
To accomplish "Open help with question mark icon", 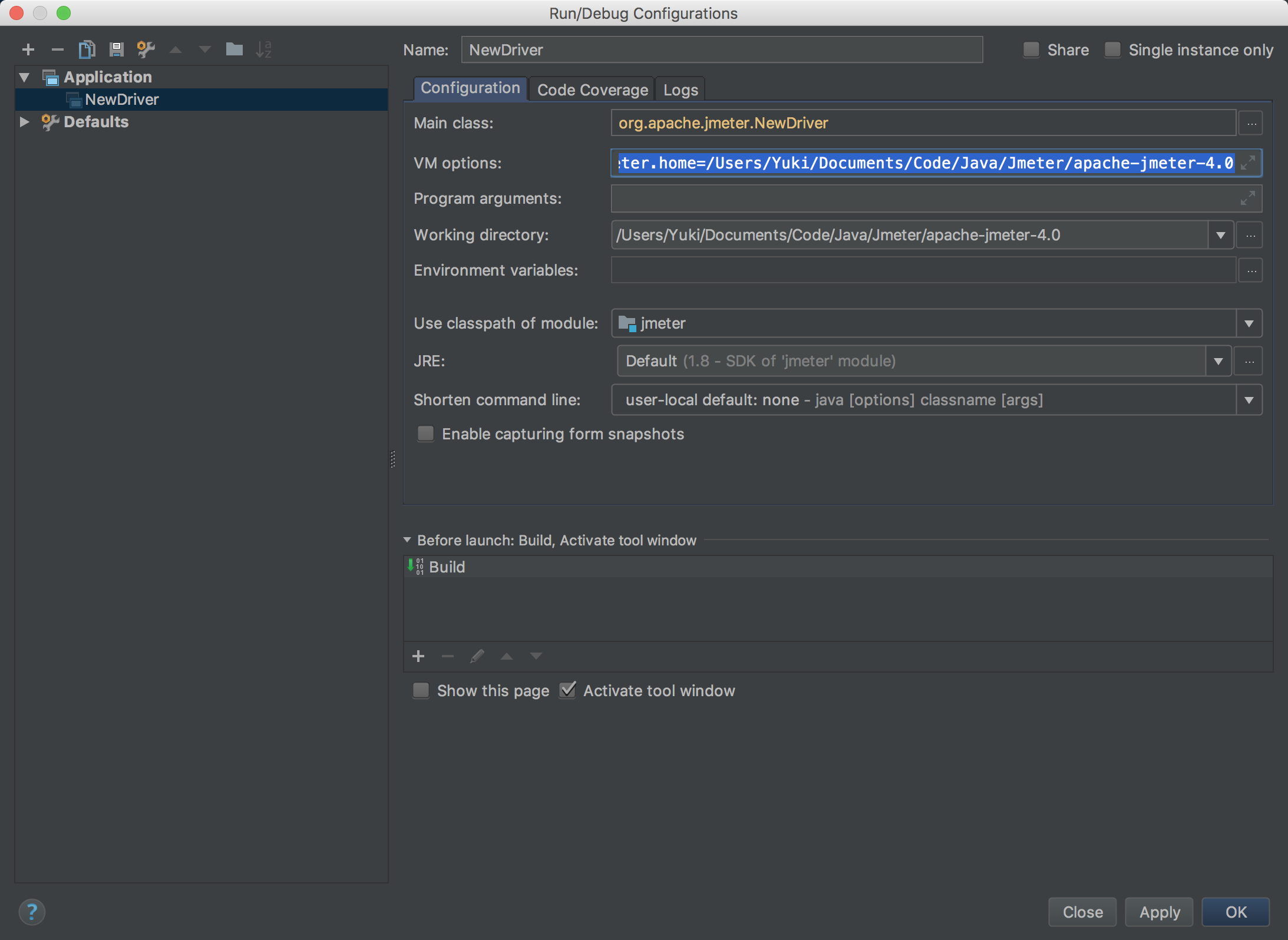I will 32,912.
